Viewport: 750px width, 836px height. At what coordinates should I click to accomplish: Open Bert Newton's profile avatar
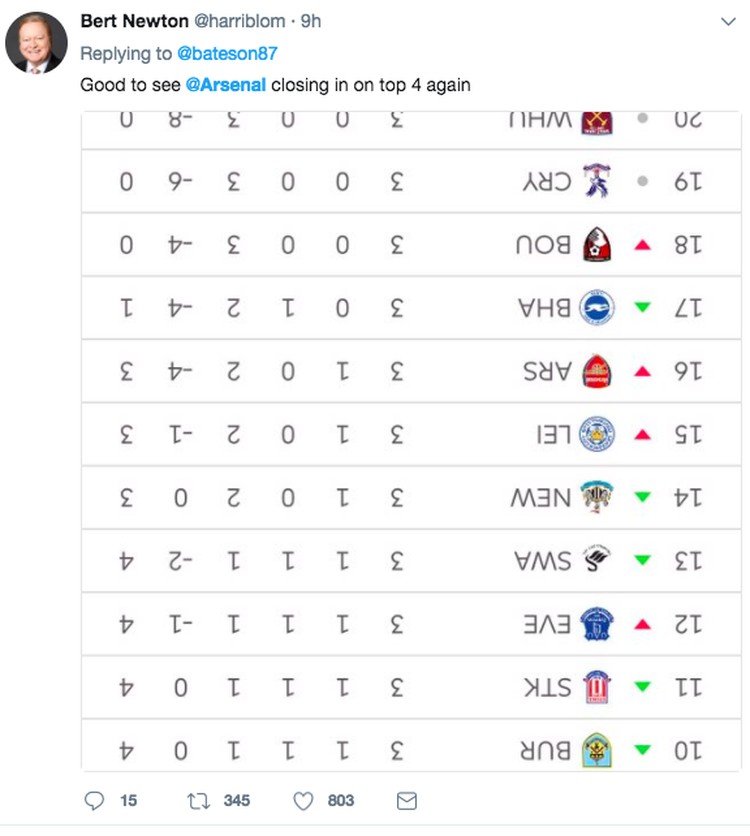(x=36, y=43)
